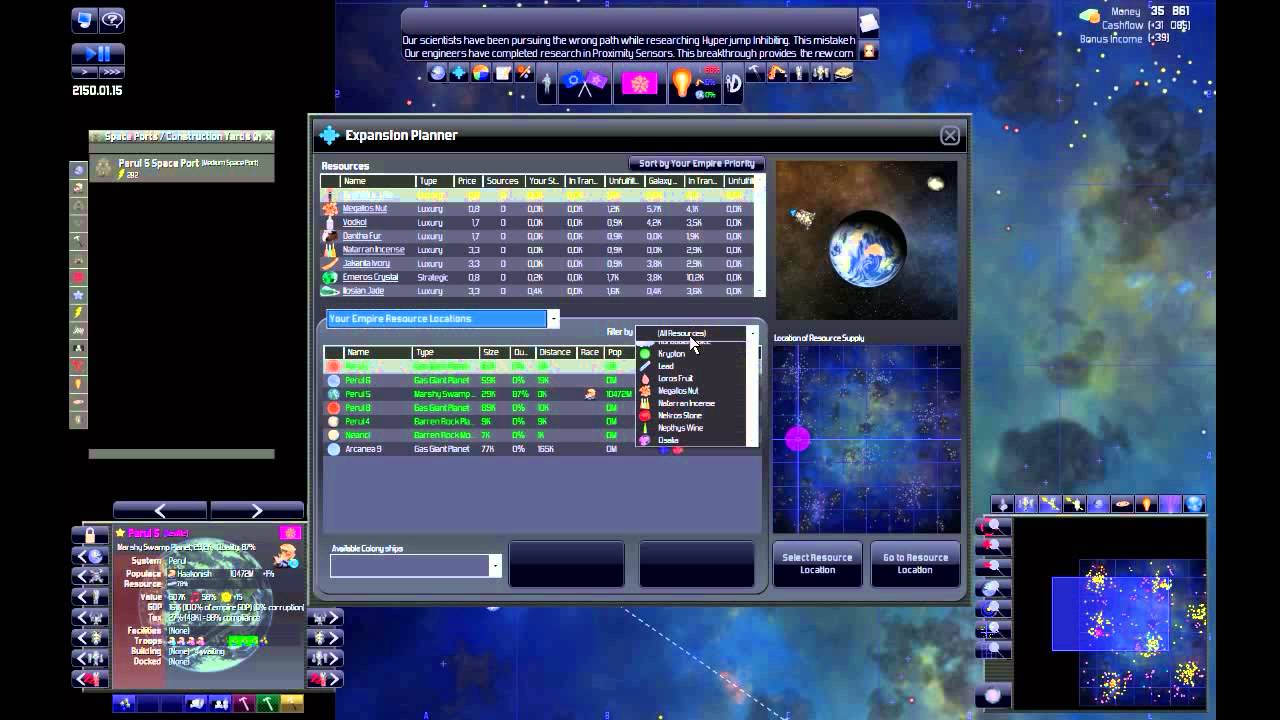Open the ship designs icon in toolbar
The width and height of the screenshot is (1280, 720).
(799, 73)
